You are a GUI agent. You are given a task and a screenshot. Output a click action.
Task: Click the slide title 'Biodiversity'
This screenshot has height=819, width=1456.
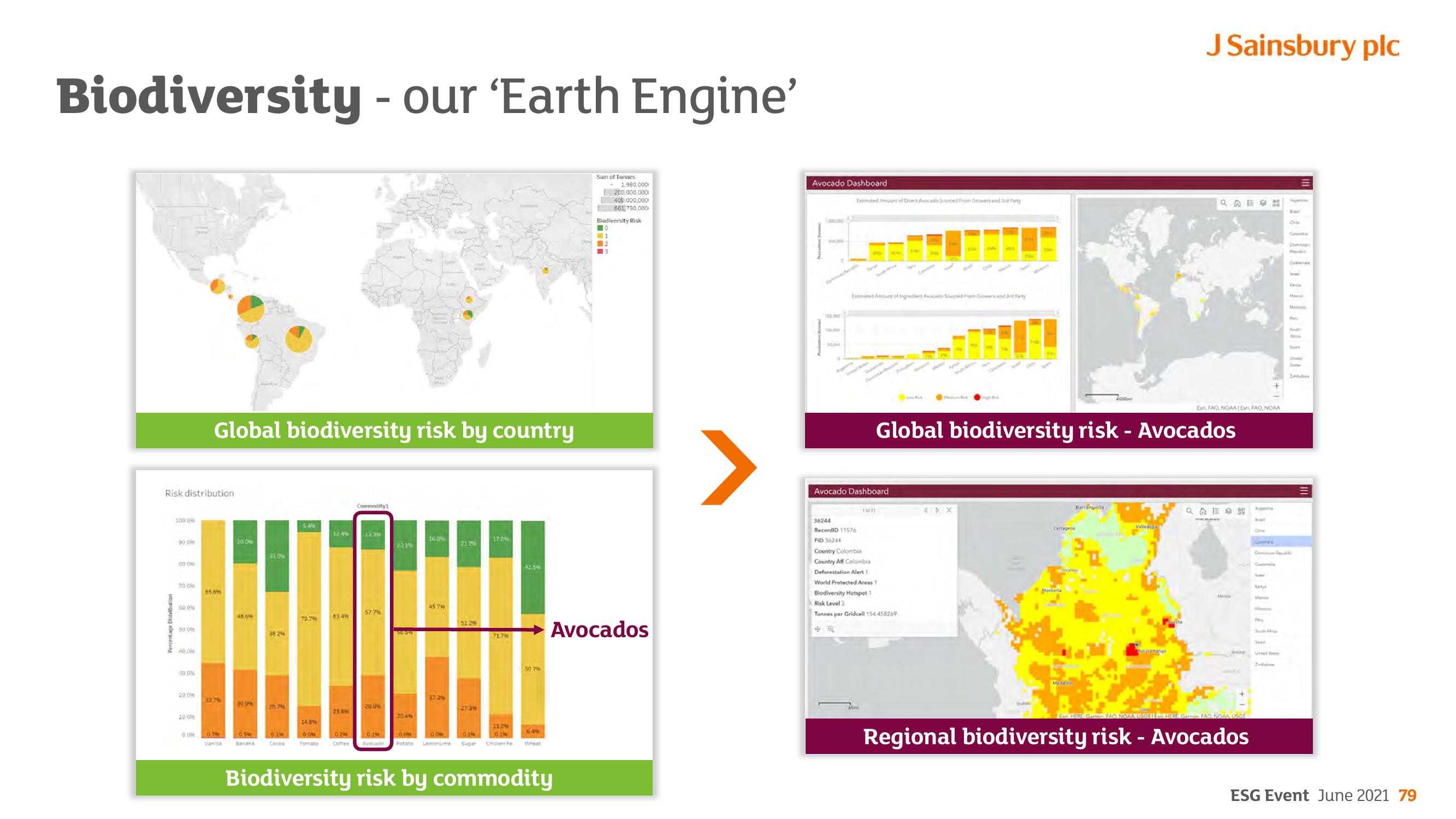tap(209, 97)
